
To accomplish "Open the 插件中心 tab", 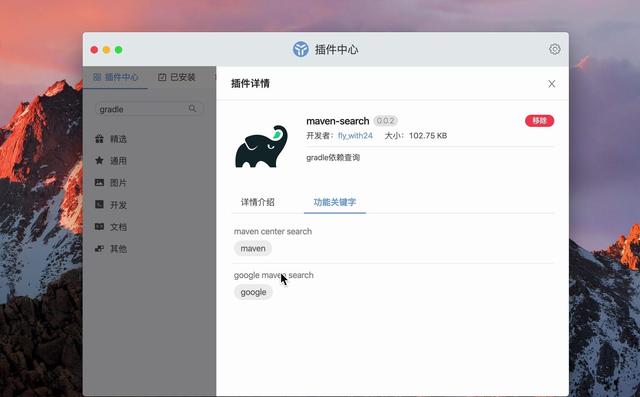I will [116, 77].
